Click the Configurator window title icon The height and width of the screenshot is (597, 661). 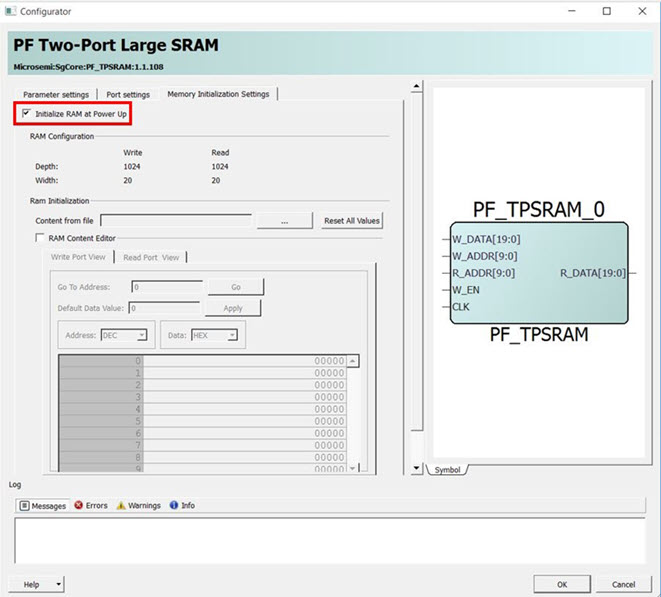click(11, 11)
